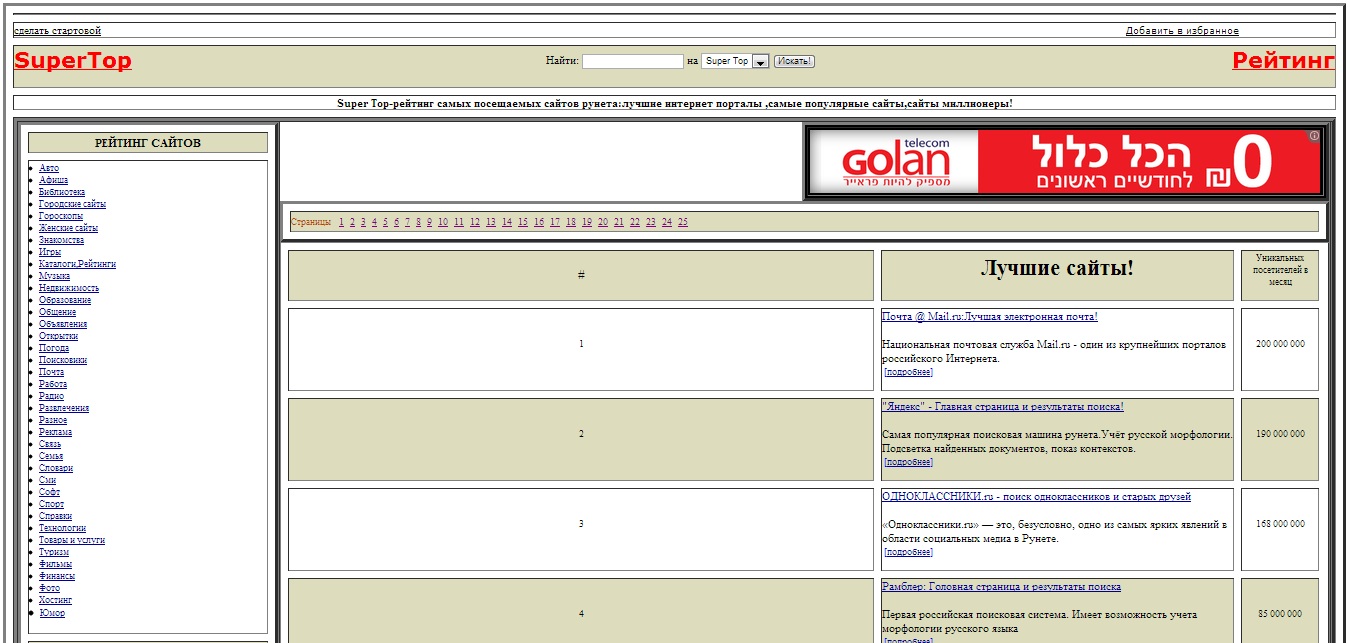Open the Поисковики category
Viewport: 1350px width, 643px height.
tap(63, 360)
